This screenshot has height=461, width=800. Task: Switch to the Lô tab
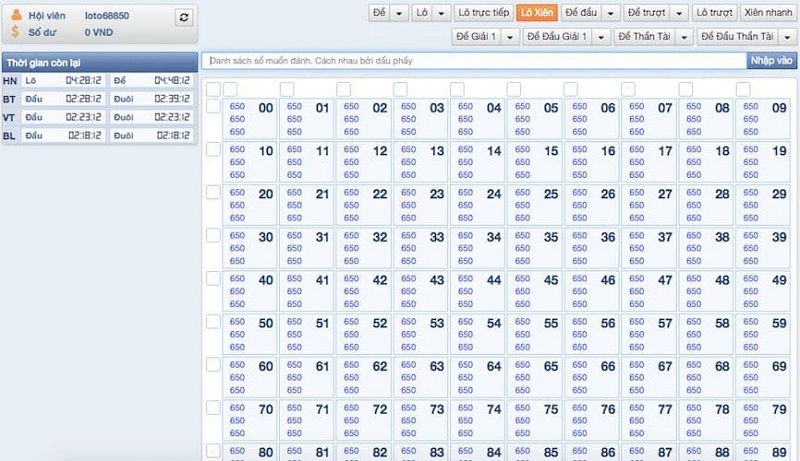[422, 13]
